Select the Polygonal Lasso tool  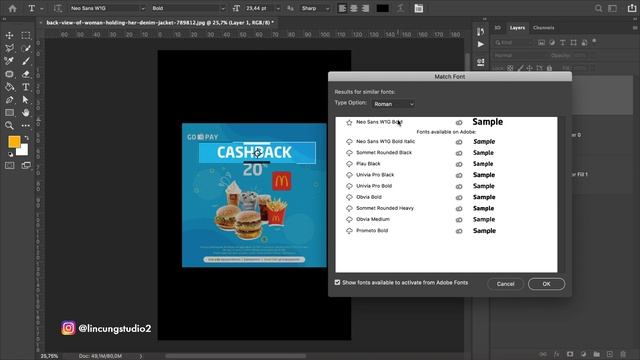9,48
